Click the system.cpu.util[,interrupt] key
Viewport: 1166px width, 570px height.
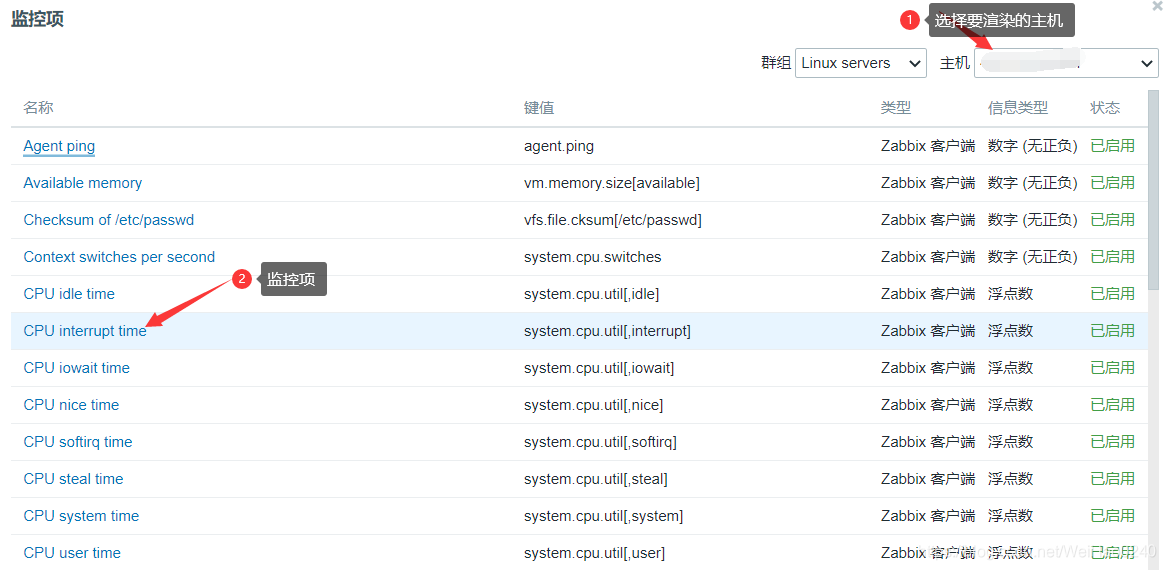click(x=608, y=331)
